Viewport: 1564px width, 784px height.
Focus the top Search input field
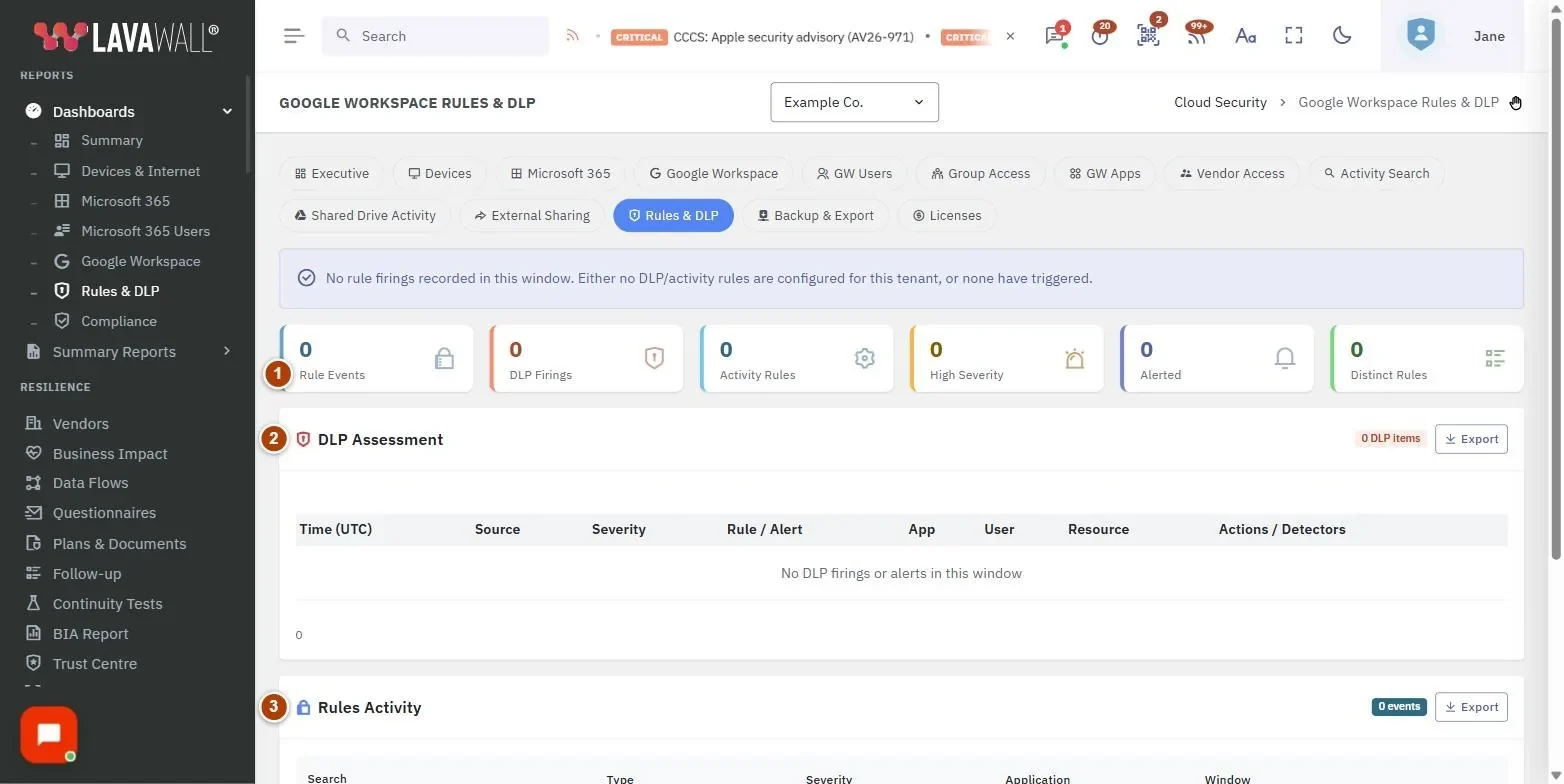pos(435,36)
